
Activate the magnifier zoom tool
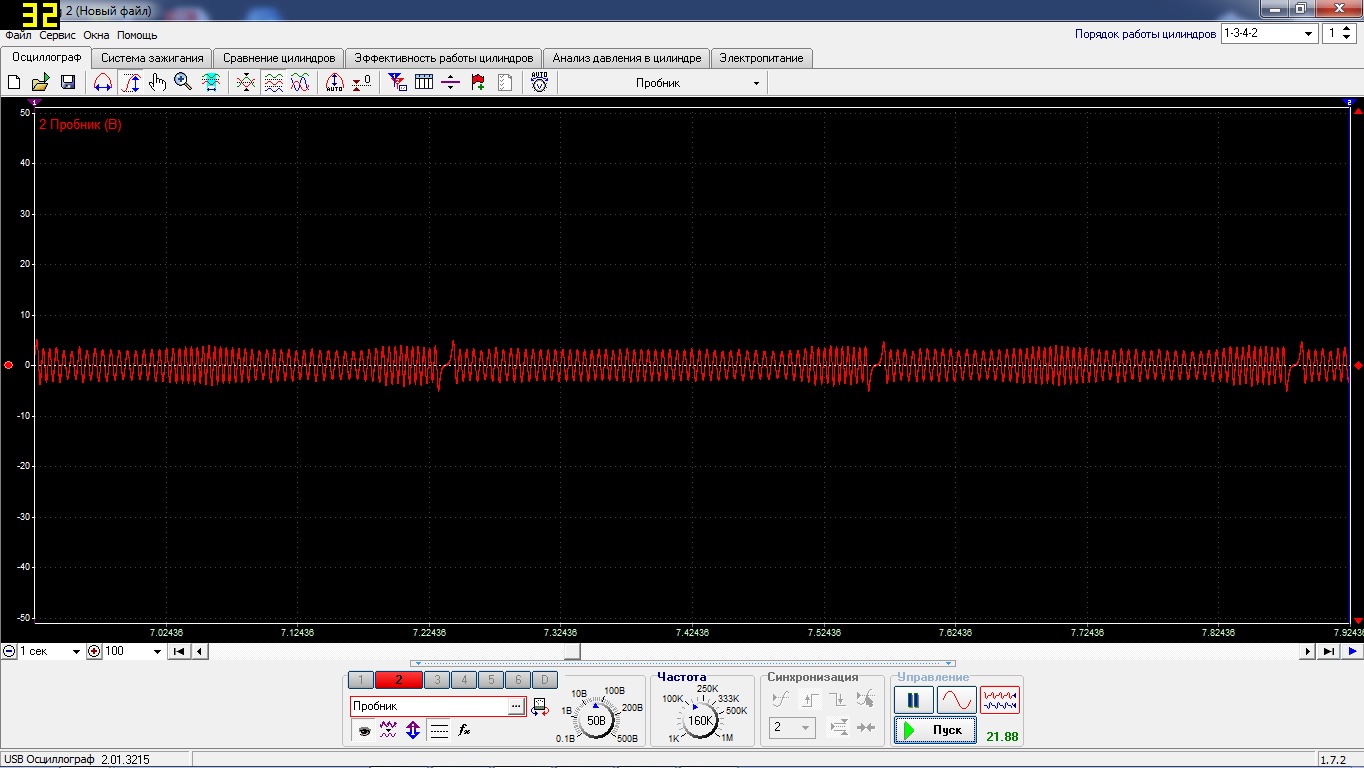click(x=183, y=83)
